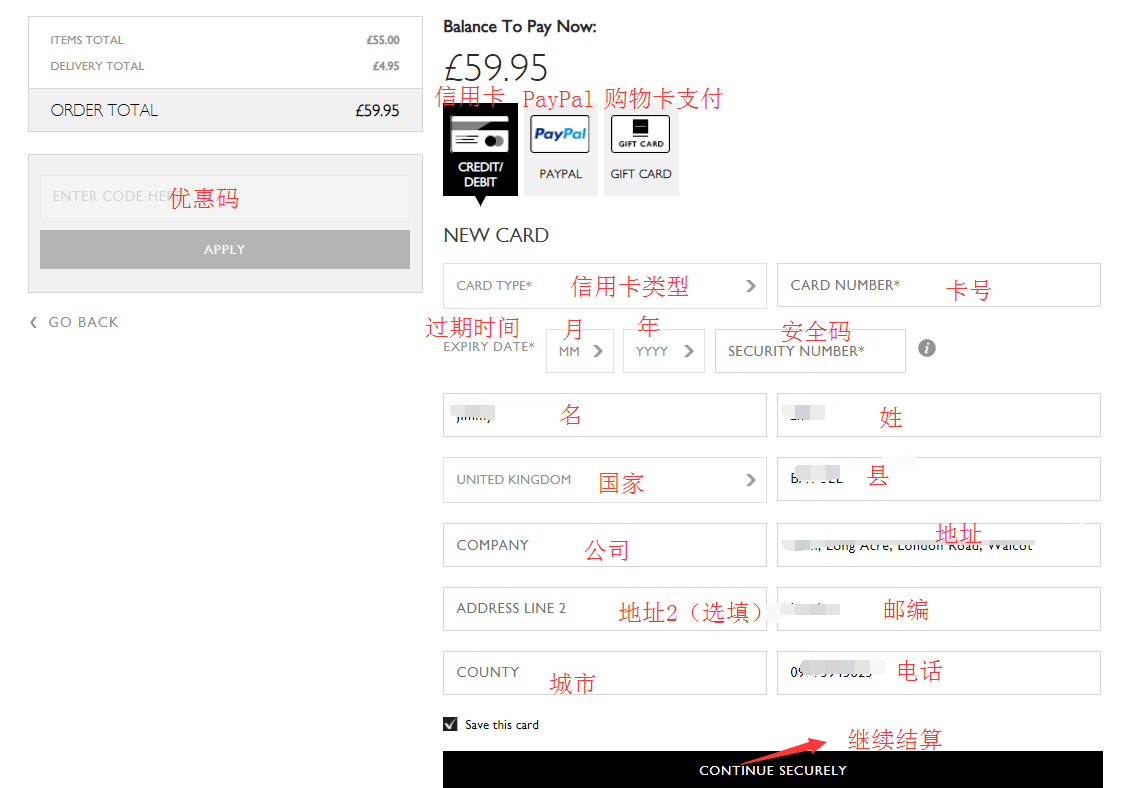
Task: Click the Security Number input field
Action: click(810, 351)
